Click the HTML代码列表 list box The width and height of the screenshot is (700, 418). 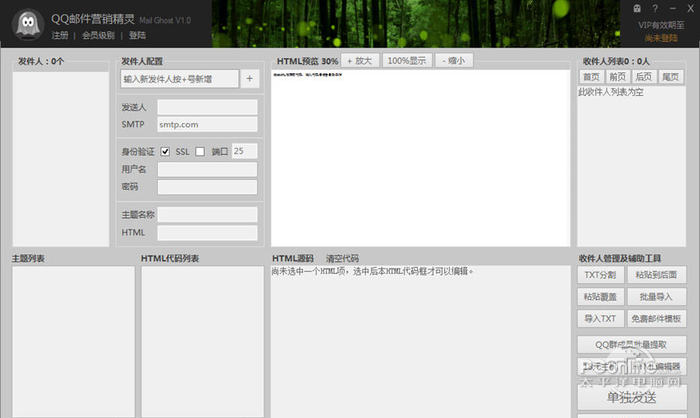[x=203, y=342]
